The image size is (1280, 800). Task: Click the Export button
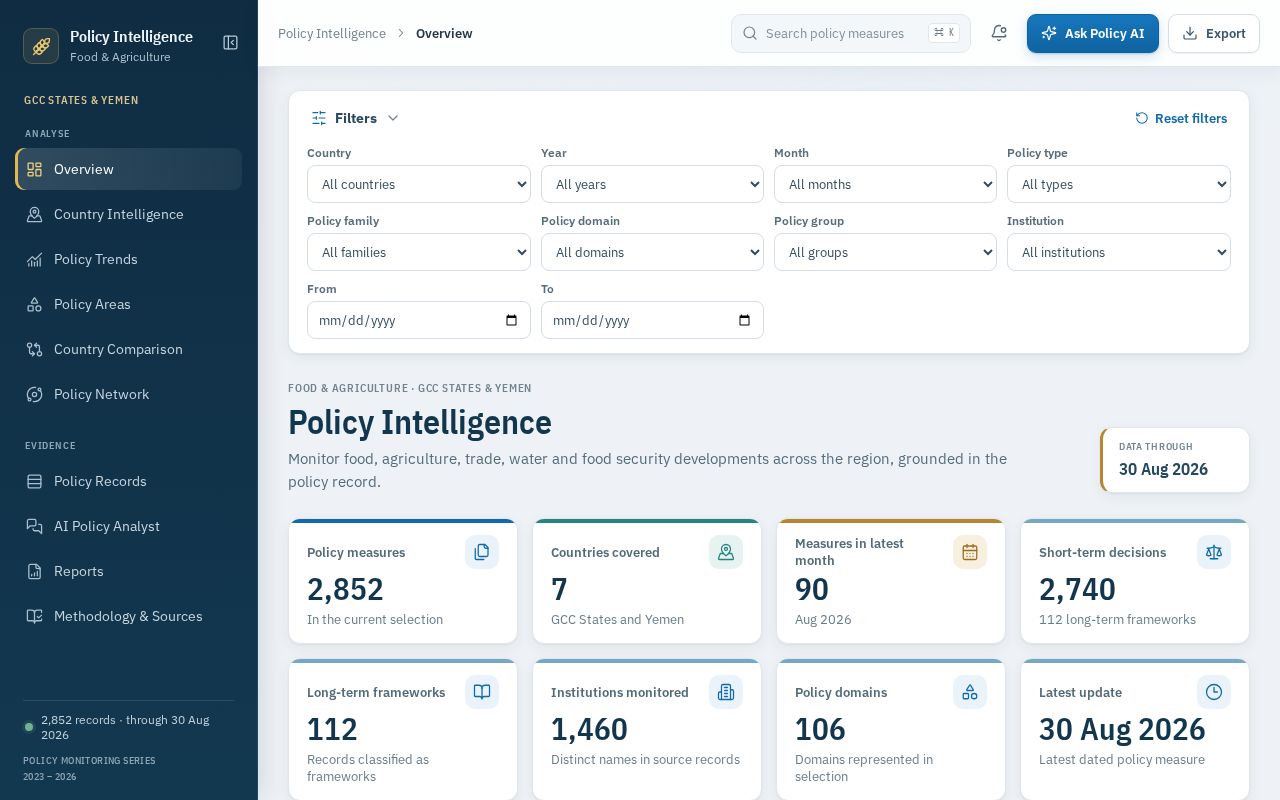click(x=1214, y=33)
